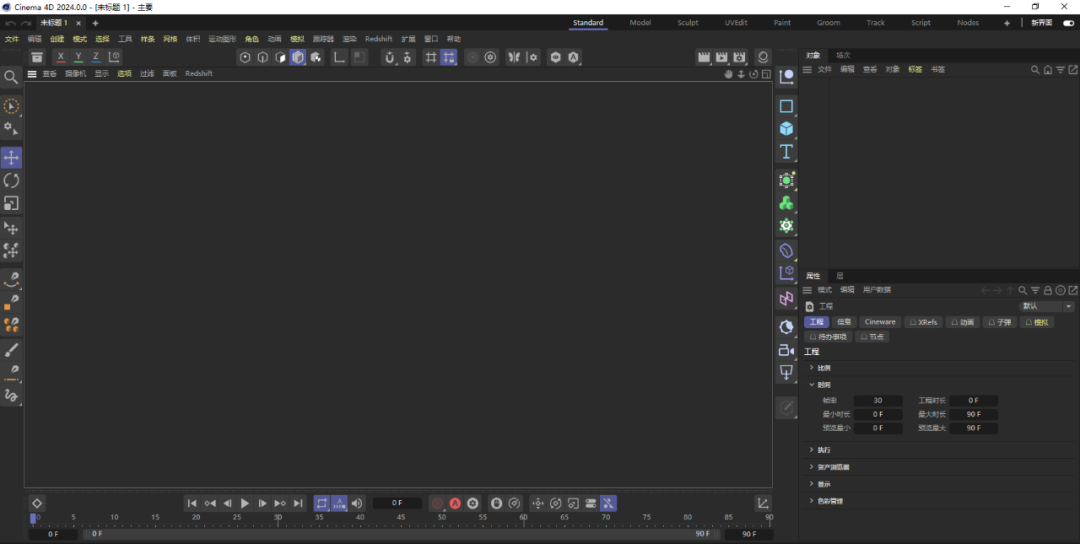Click timeline ruler at frame 45
This screenshot has width=1080, height=544.
tap(400, 518)
